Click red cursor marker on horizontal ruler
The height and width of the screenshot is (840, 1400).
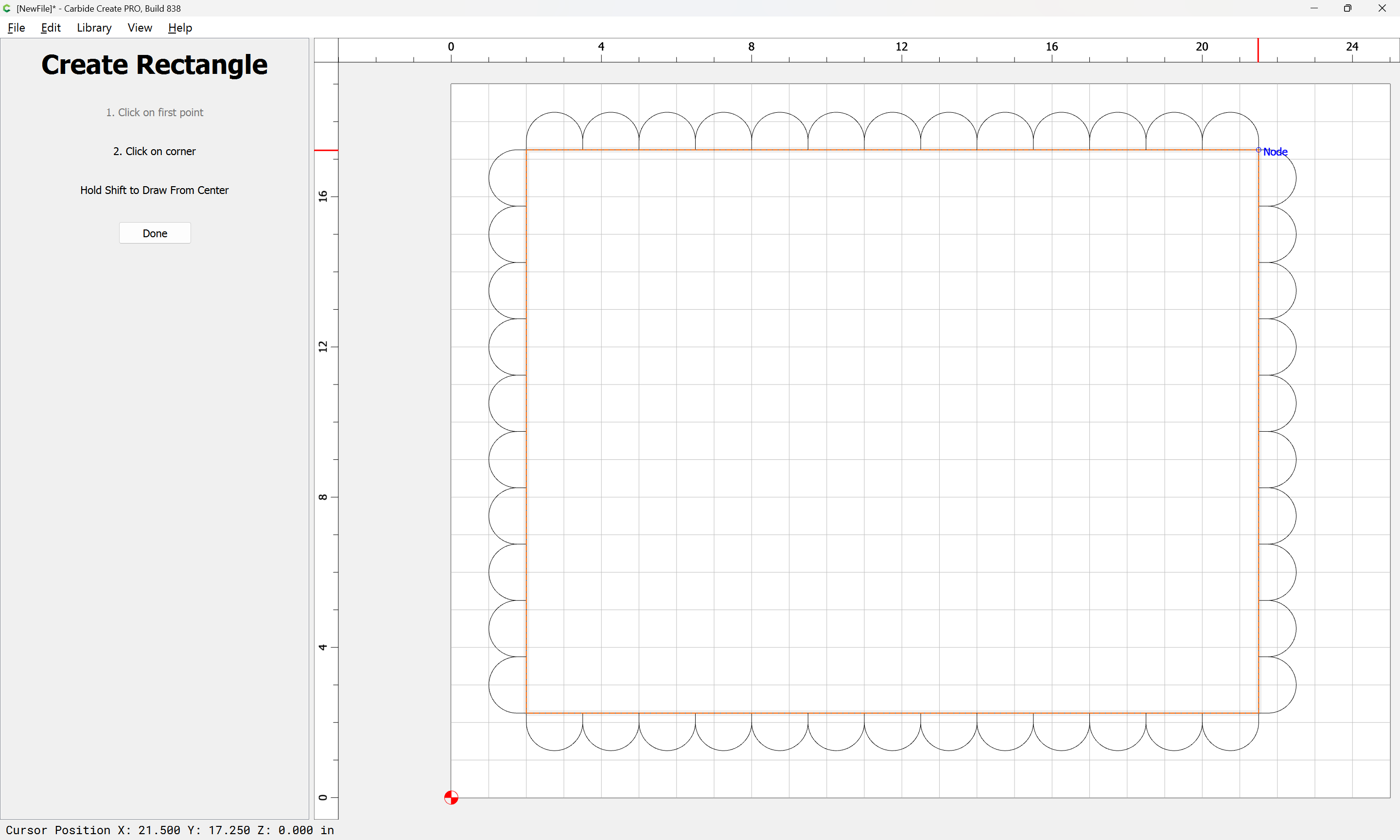[1258, 51]
